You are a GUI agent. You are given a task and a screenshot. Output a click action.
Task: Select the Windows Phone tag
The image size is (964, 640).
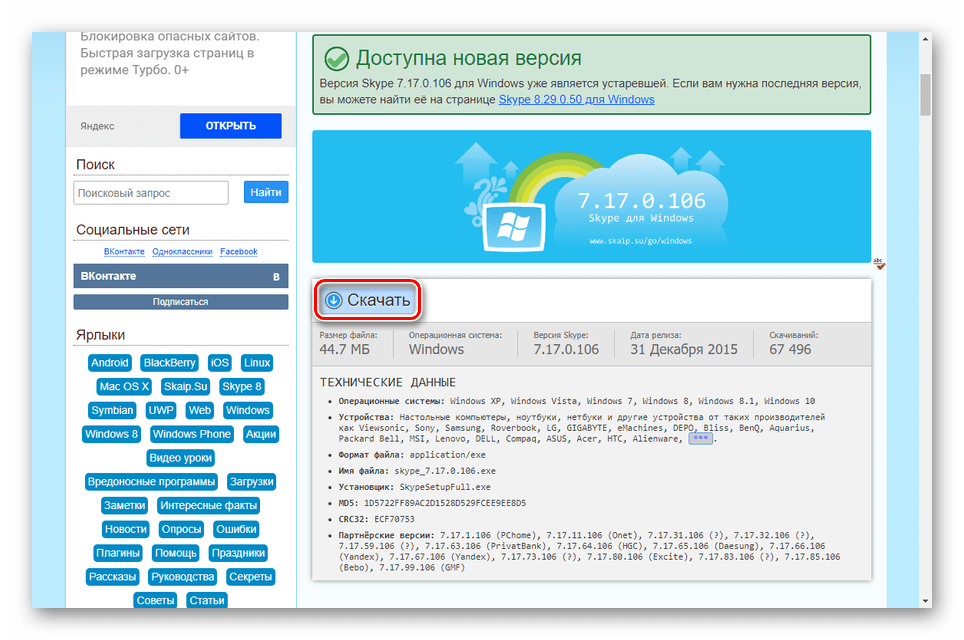[192, 434]
